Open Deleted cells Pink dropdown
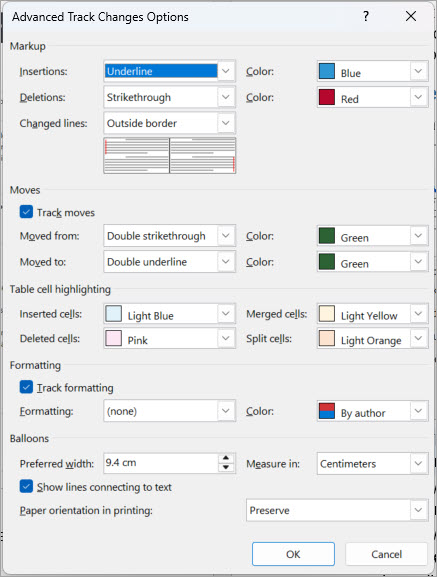Viewport: 437px width, 577px height. [170, 338]
